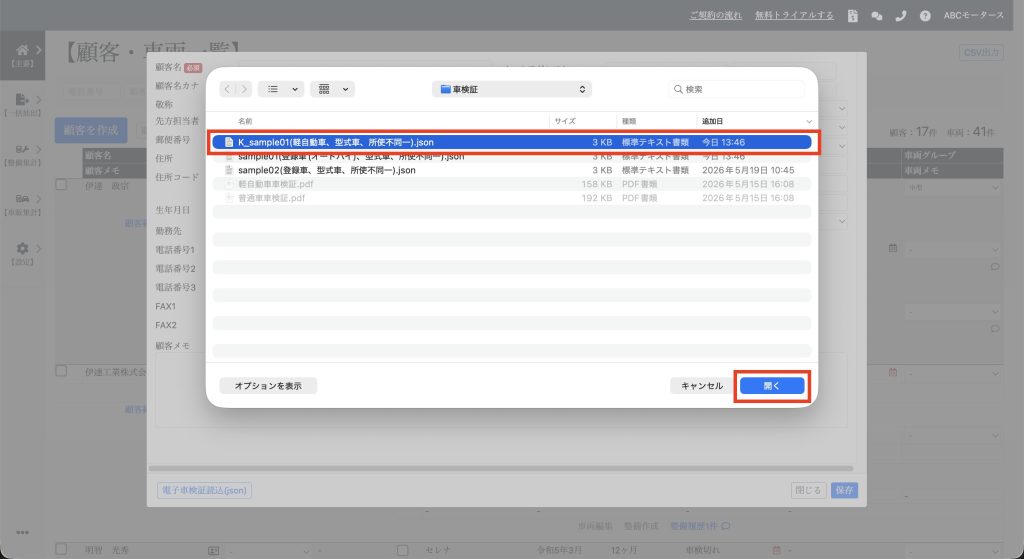Open the dropdown beside the 伊達工業 red calendar icon
This screenshot has width=1024, height=559.
pyautogui.click(x=953, y=374)
